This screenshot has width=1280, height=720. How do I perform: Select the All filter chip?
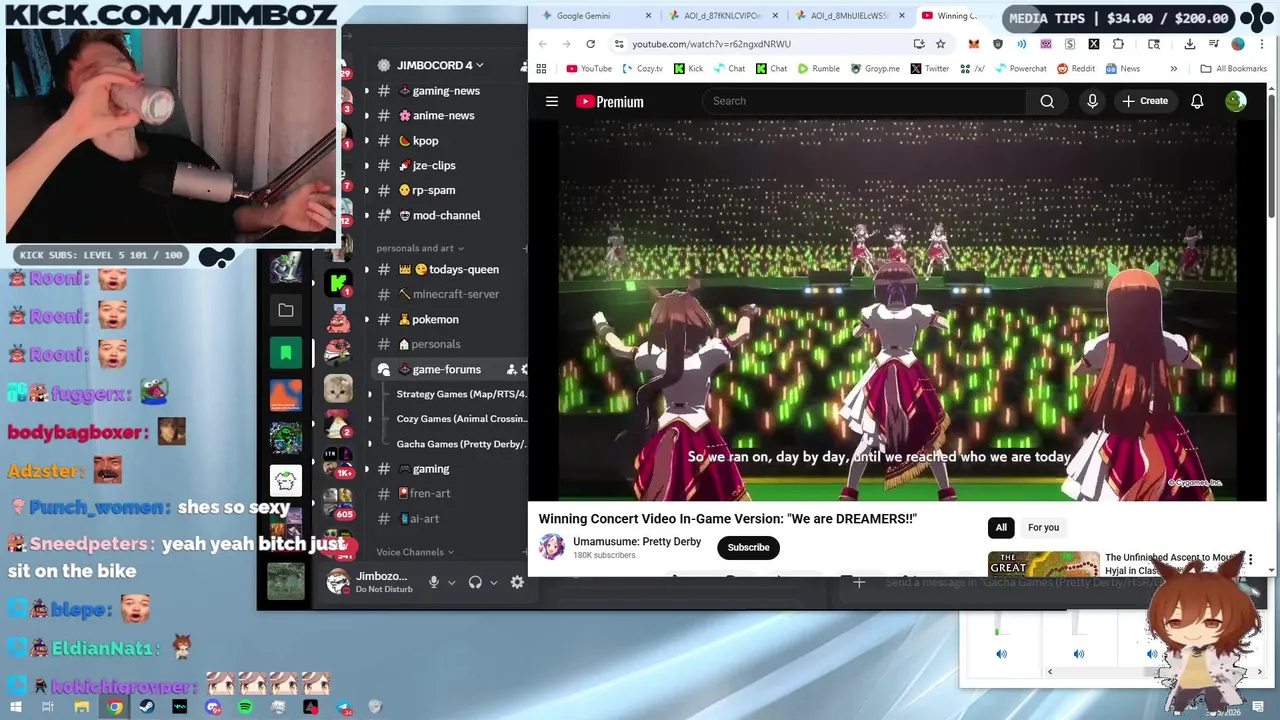click(x=1001, y=527)
